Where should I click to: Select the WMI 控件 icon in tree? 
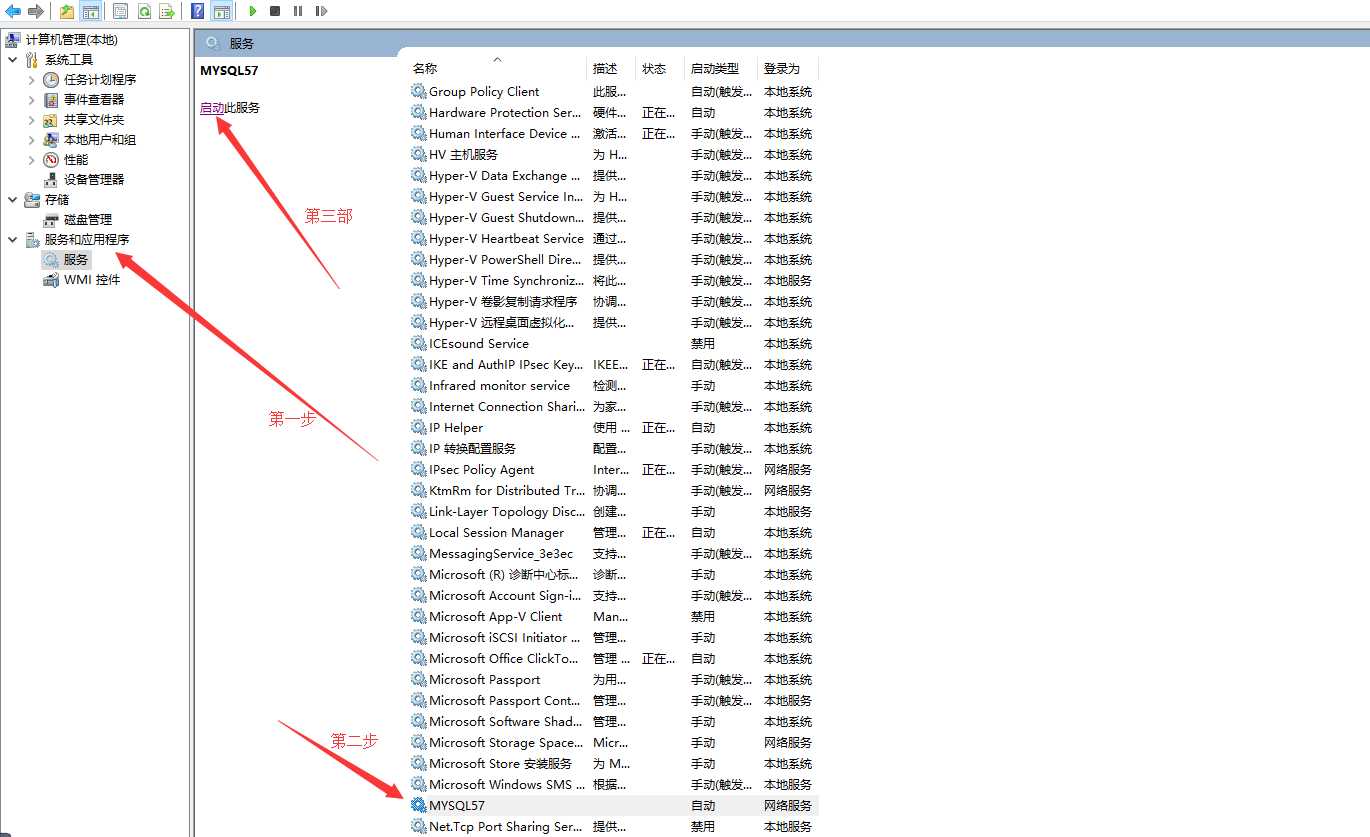point(51,280)
